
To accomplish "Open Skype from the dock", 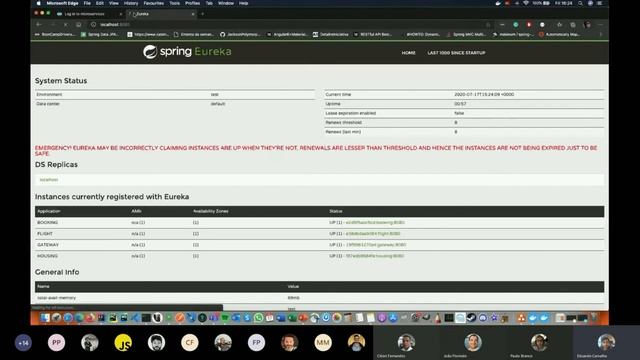I will (247, 318).
